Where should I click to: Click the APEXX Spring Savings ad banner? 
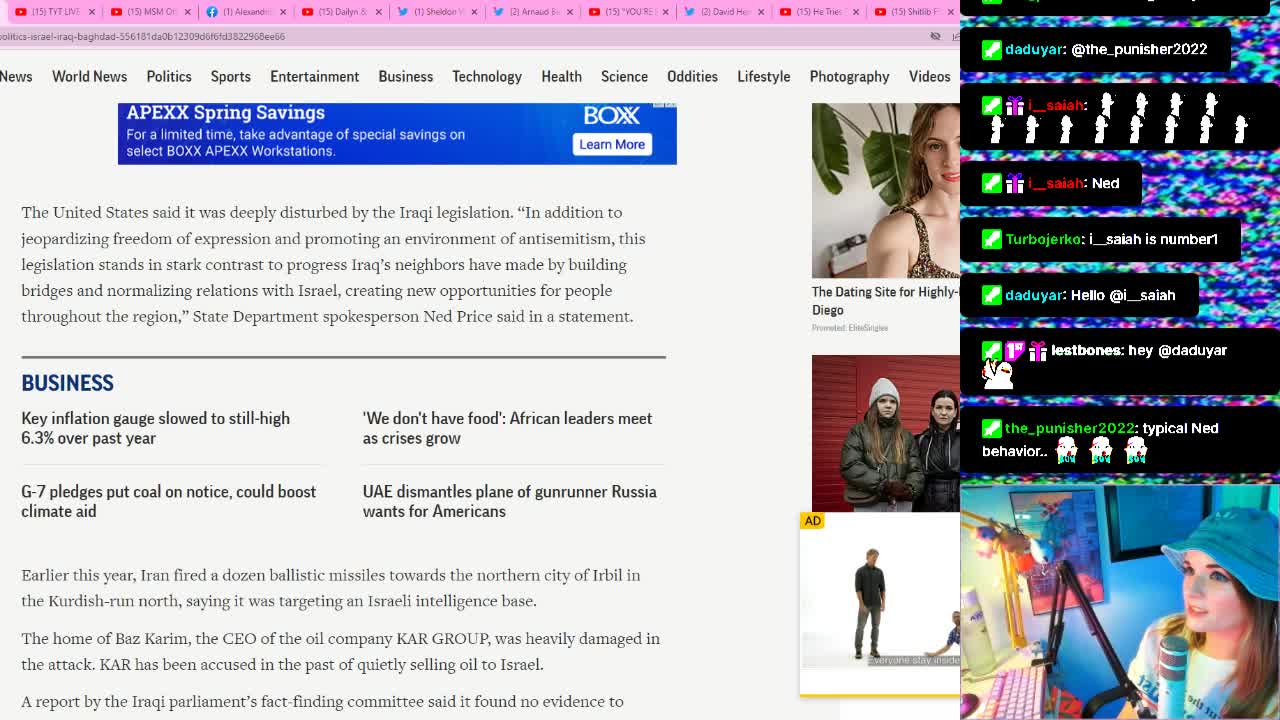[397, 133]
